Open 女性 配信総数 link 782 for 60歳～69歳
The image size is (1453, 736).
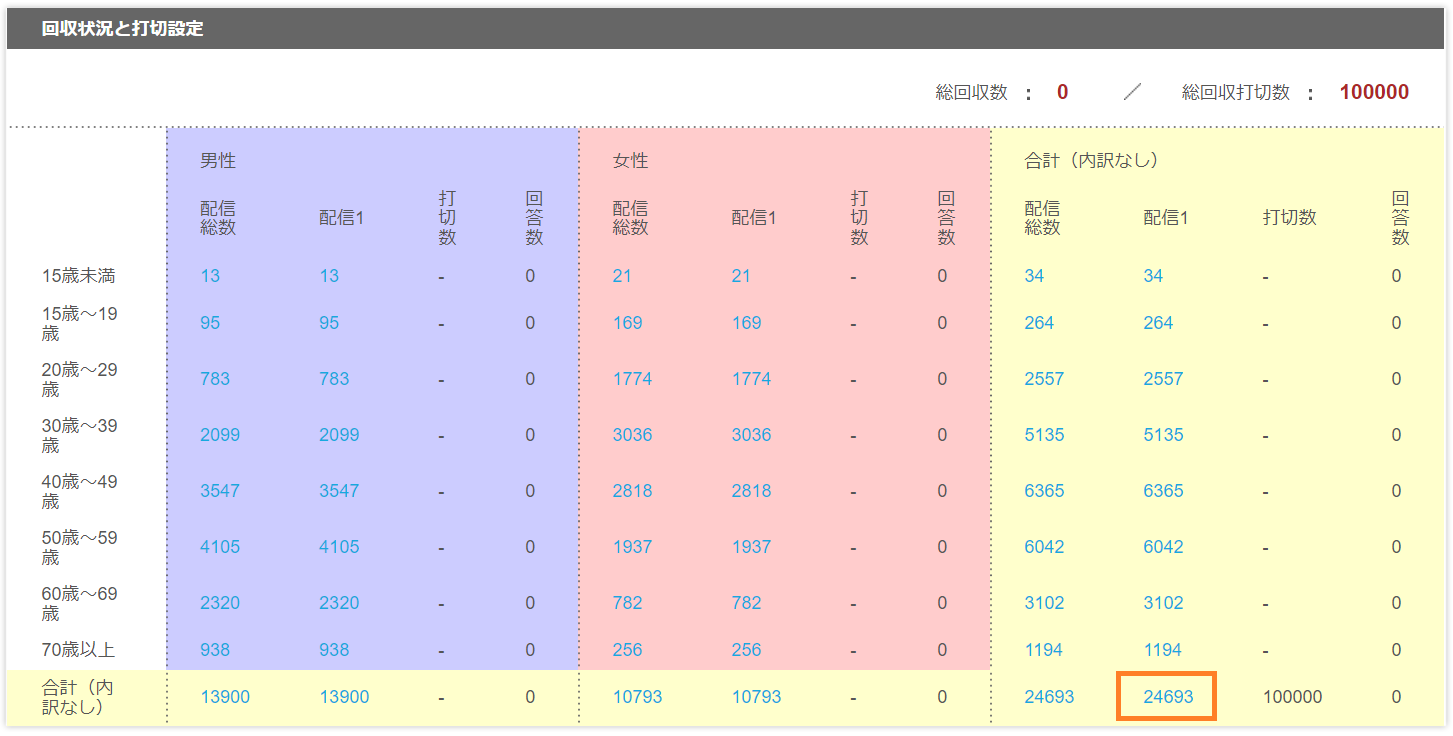[x=627, y=603]
